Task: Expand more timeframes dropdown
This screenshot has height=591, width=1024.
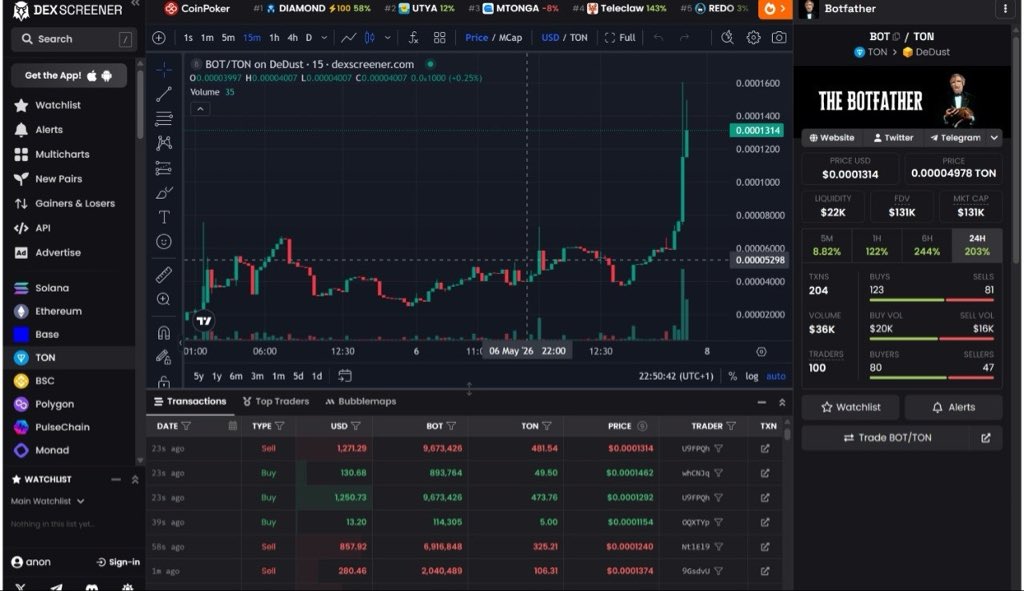Action: pos(324,38)
